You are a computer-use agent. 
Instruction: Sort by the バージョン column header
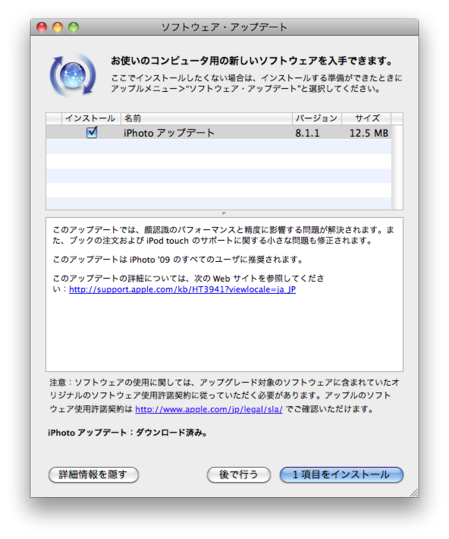pyautogui.click(x=317, y=118)
